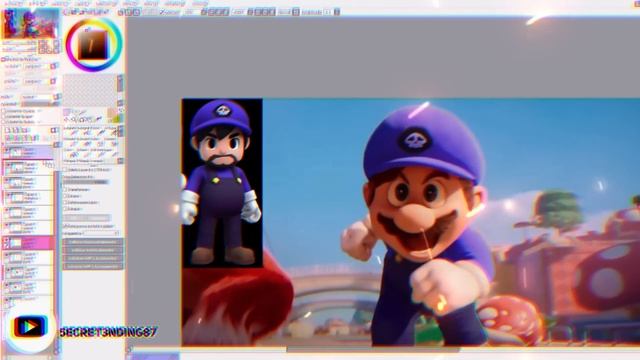Toggle the Selection Source checkbox

(4, 122)
